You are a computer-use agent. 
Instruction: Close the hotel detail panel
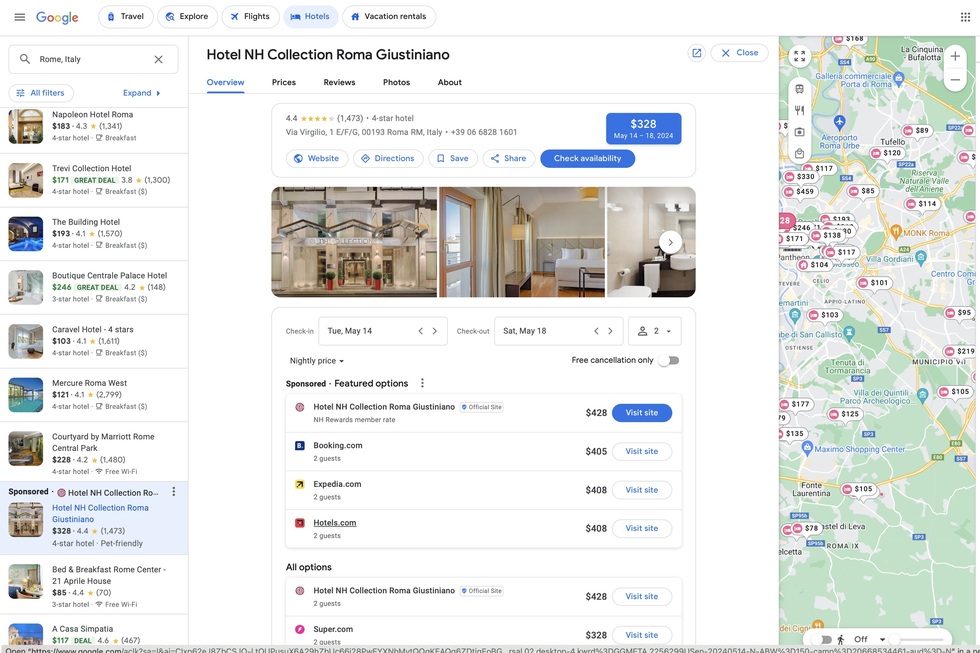(x=739, y=53)
